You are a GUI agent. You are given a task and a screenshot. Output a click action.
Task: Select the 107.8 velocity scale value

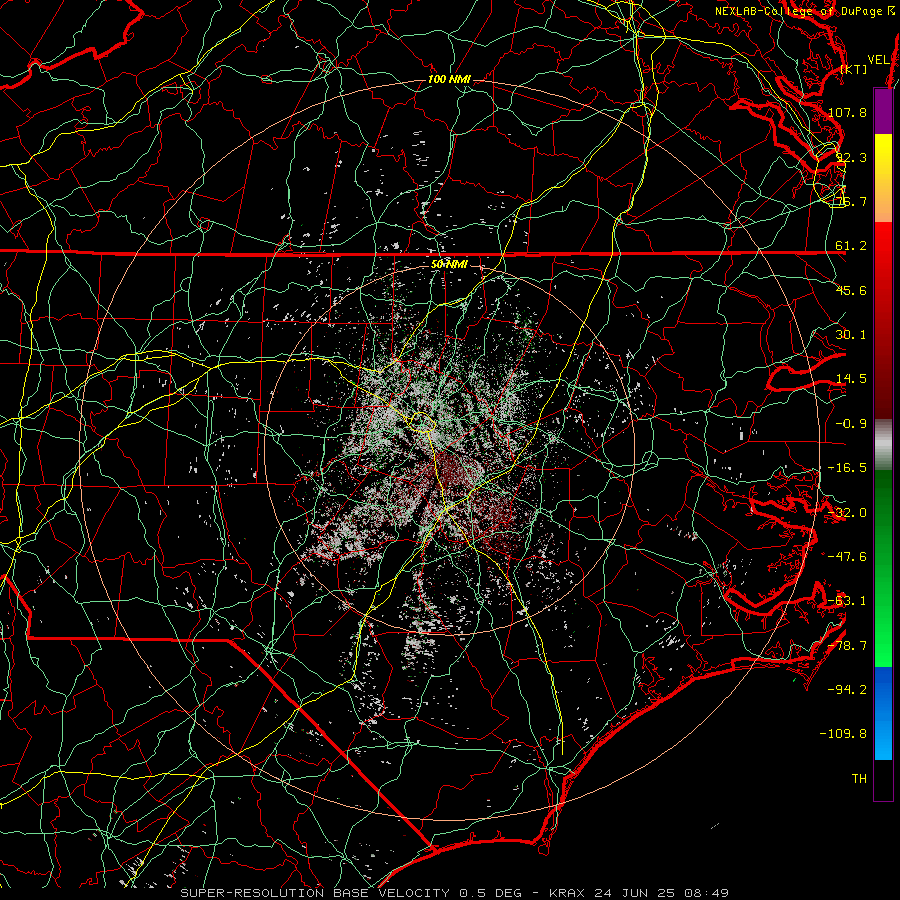point(847,112)
